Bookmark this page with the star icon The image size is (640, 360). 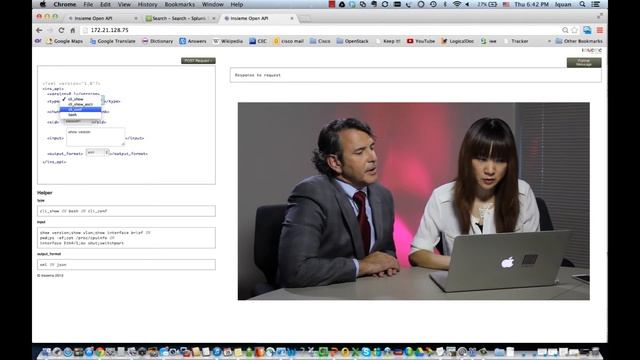575,30
